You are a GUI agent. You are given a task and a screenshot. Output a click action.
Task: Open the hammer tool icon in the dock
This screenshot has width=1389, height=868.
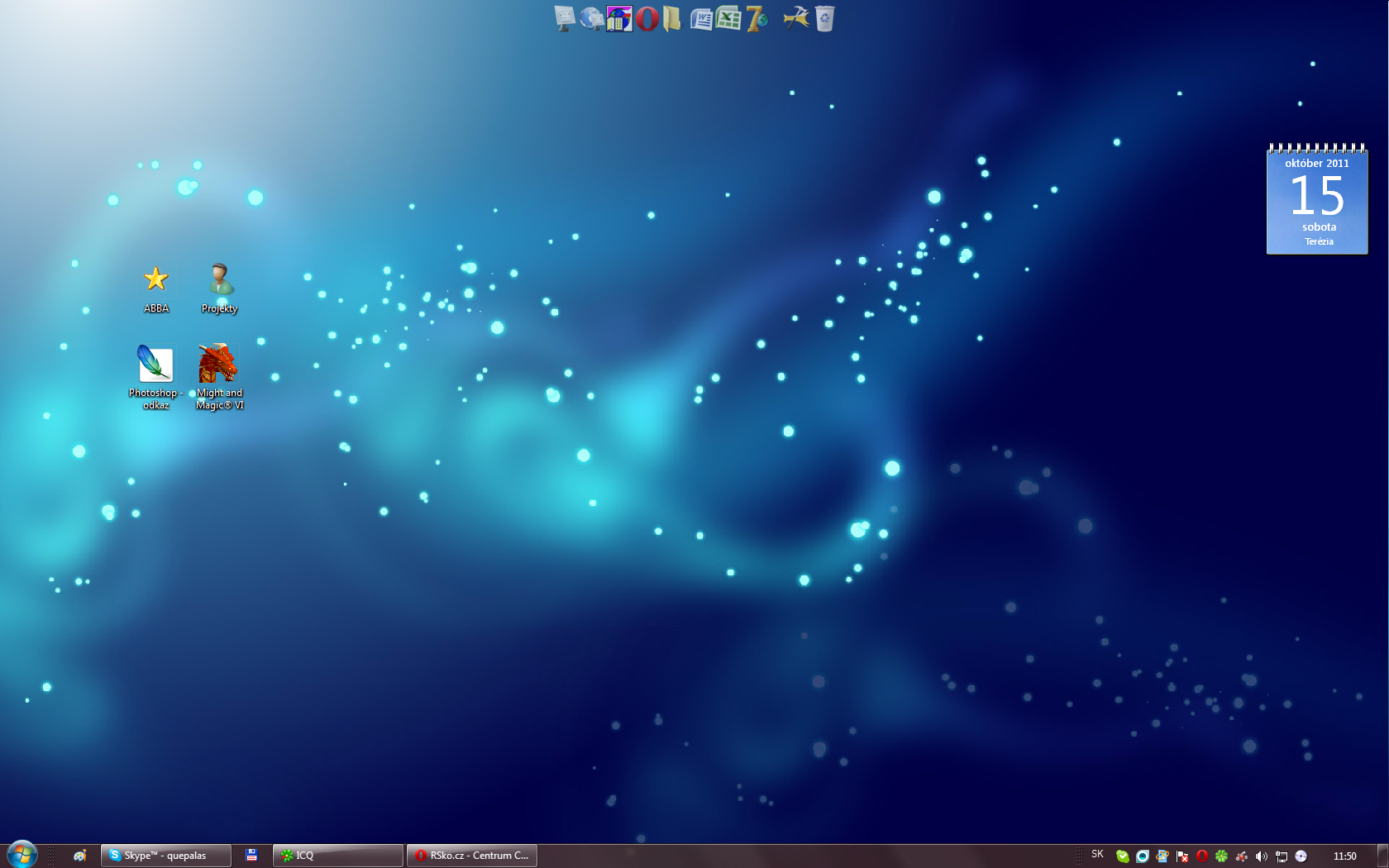[x=797, y=18]
